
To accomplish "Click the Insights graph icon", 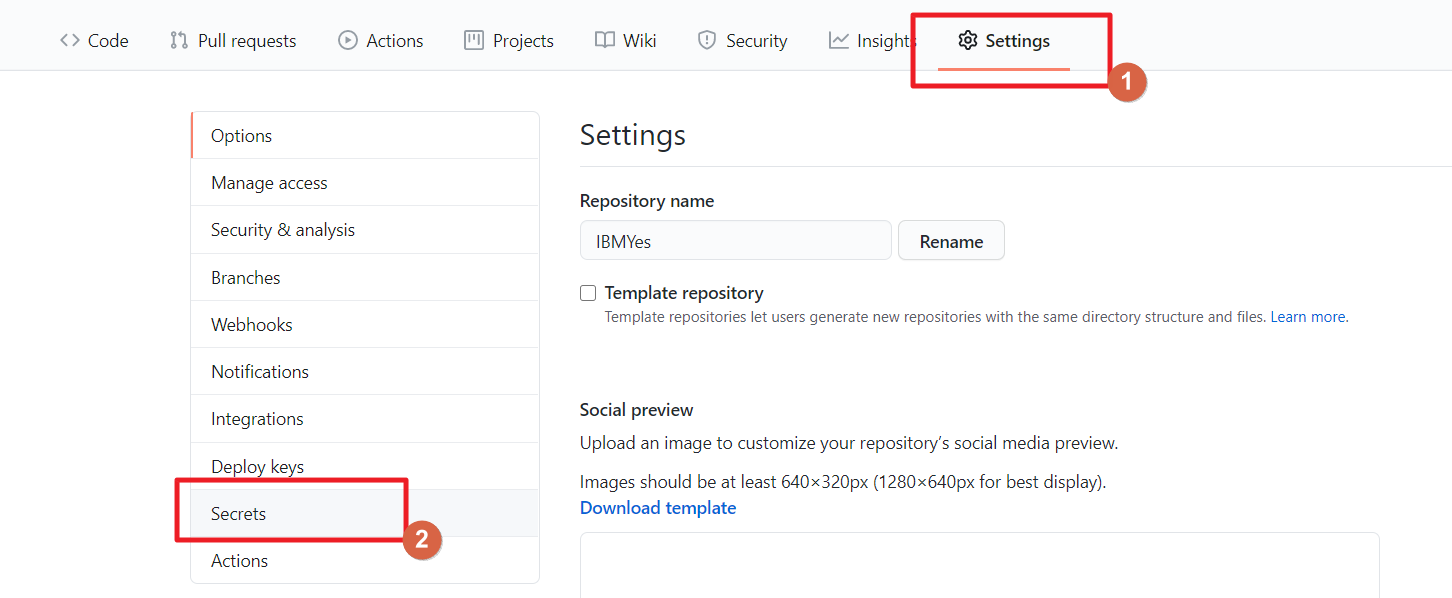I will click(x=838, y=41).
